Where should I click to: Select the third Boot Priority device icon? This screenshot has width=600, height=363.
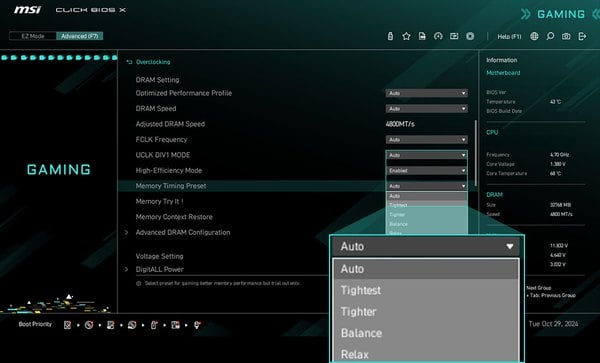click(111, 325)
